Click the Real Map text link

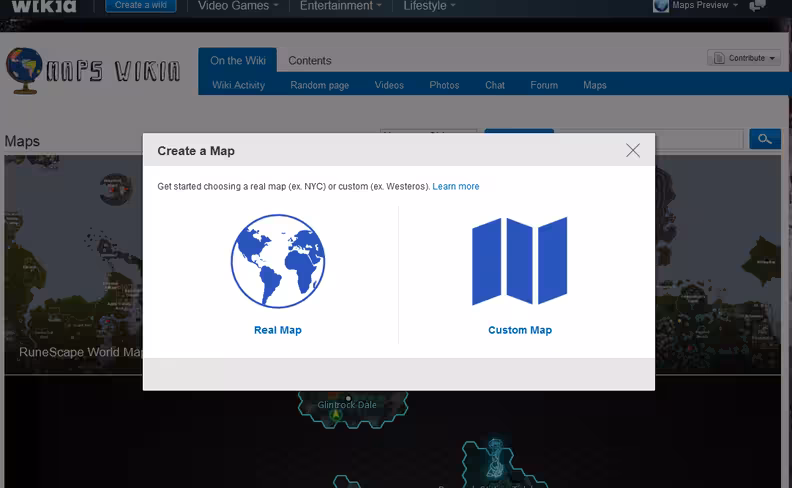(278, 330)
